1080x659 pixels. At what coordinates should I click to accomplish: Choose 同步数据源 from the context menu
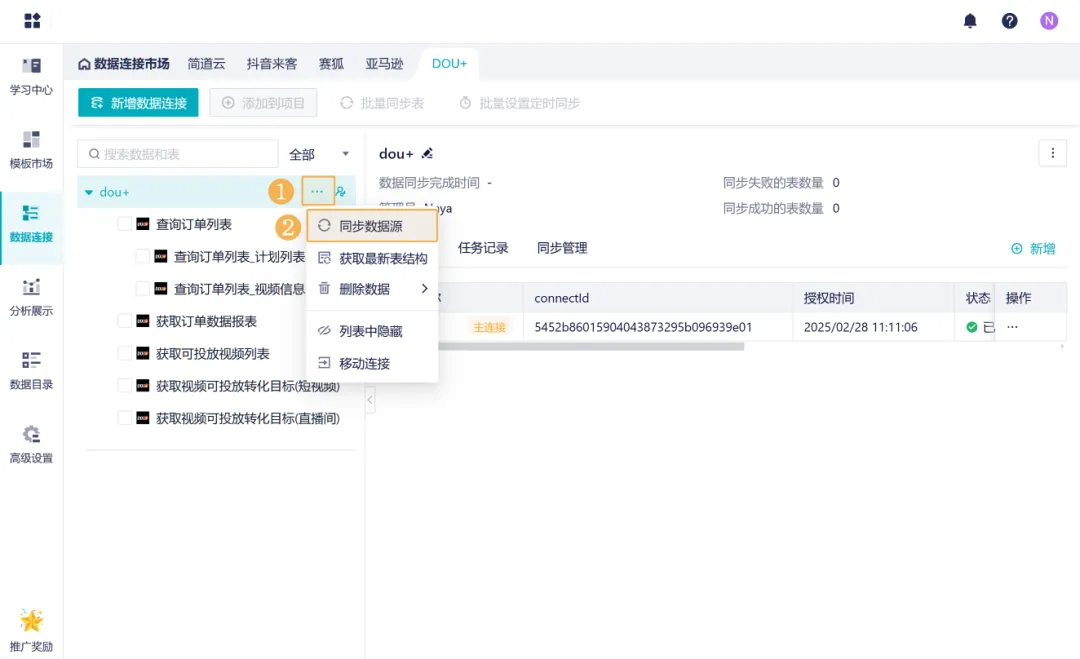(371, 226)
